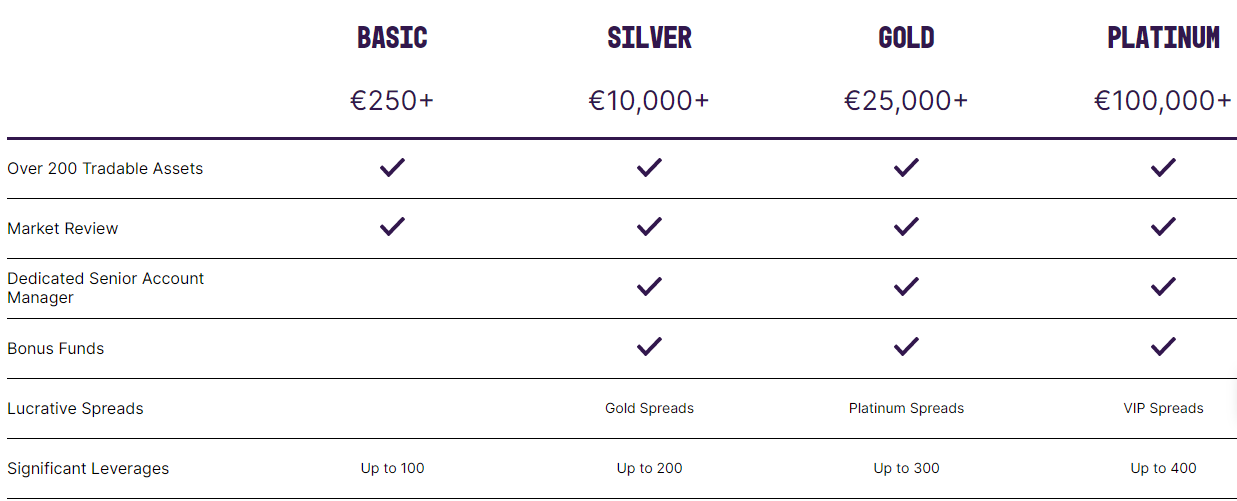Click the Basic checkmark for Over 200 Tradable Assets
The image size is (1237, 501).
(x=392, y=168)
